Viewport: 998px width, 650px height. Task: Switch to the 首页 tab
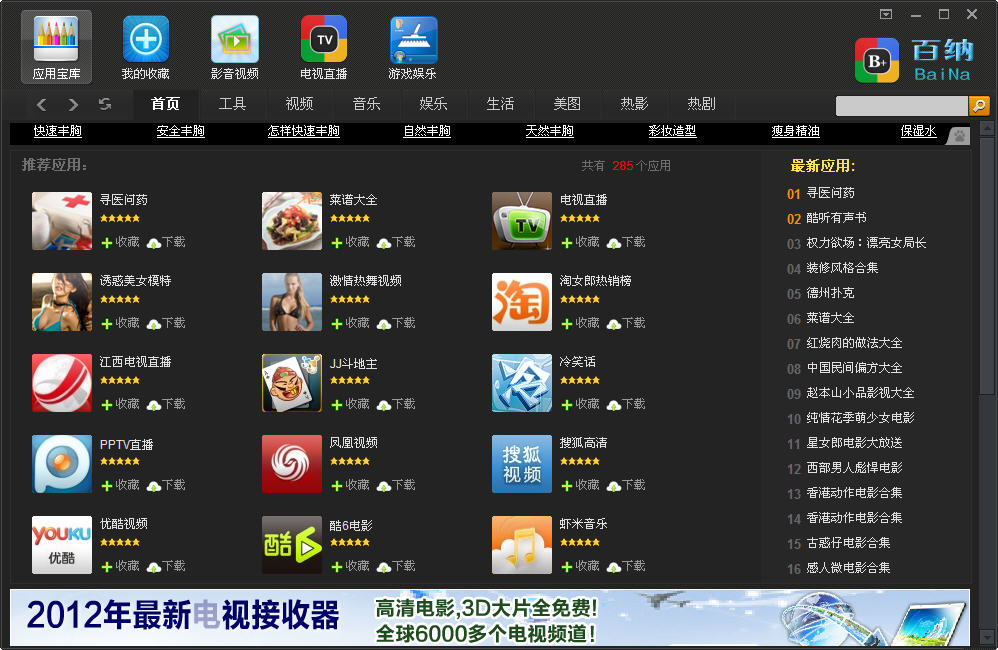(x=165, y=104)
